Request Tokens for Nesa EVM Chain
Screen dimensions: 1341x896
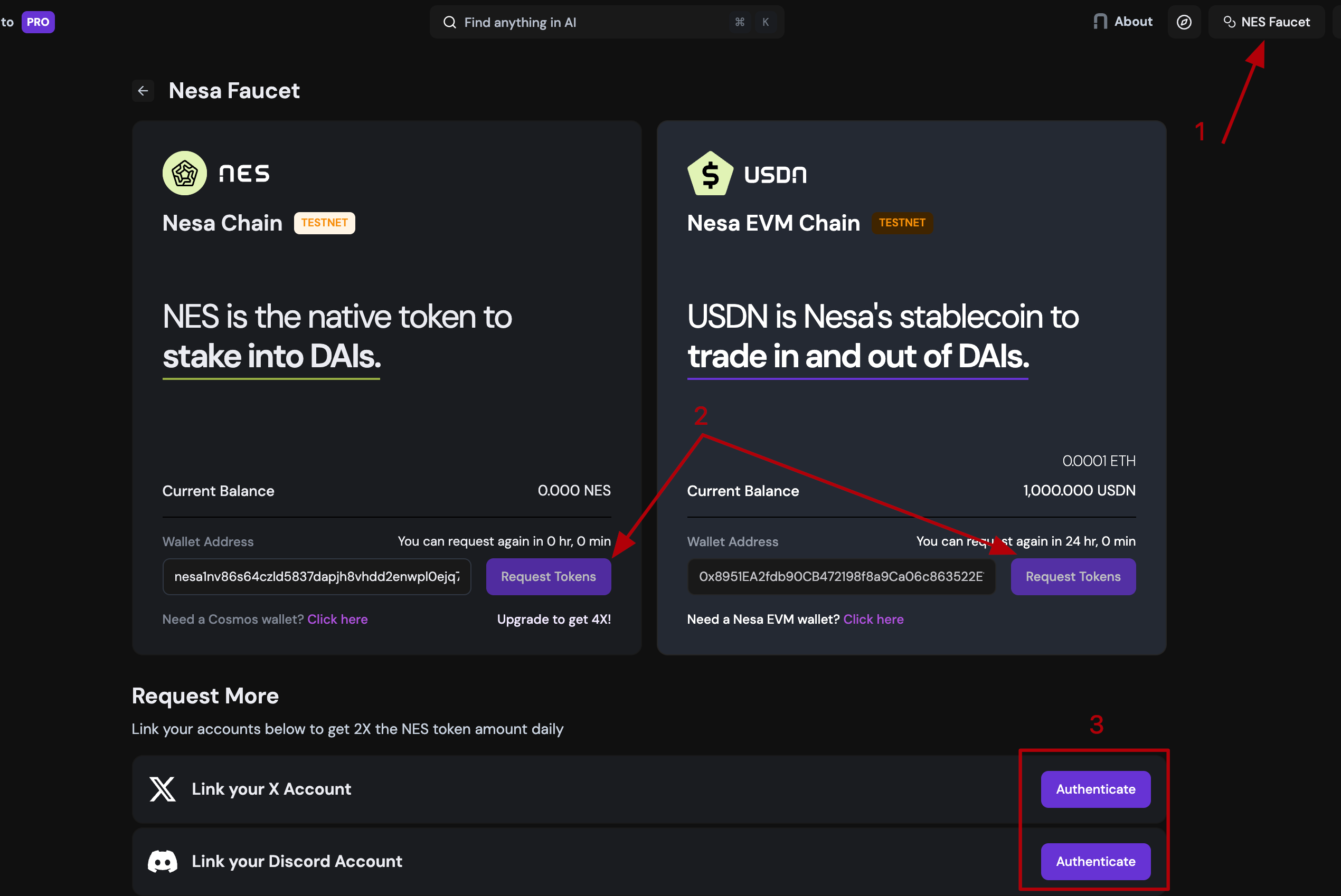coord(1073,577)
